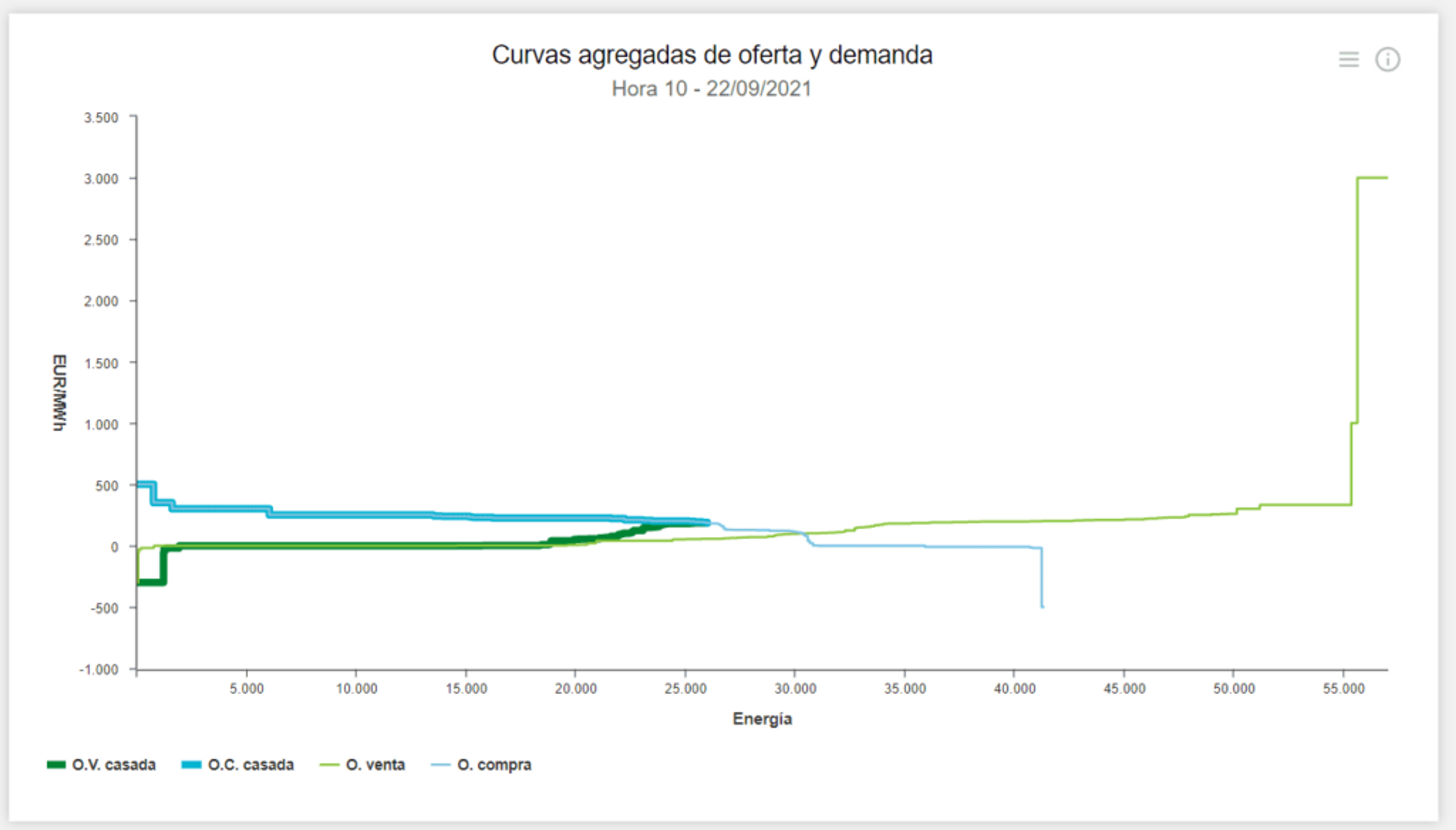Click the light green O. venta marker

pos(329,765)
